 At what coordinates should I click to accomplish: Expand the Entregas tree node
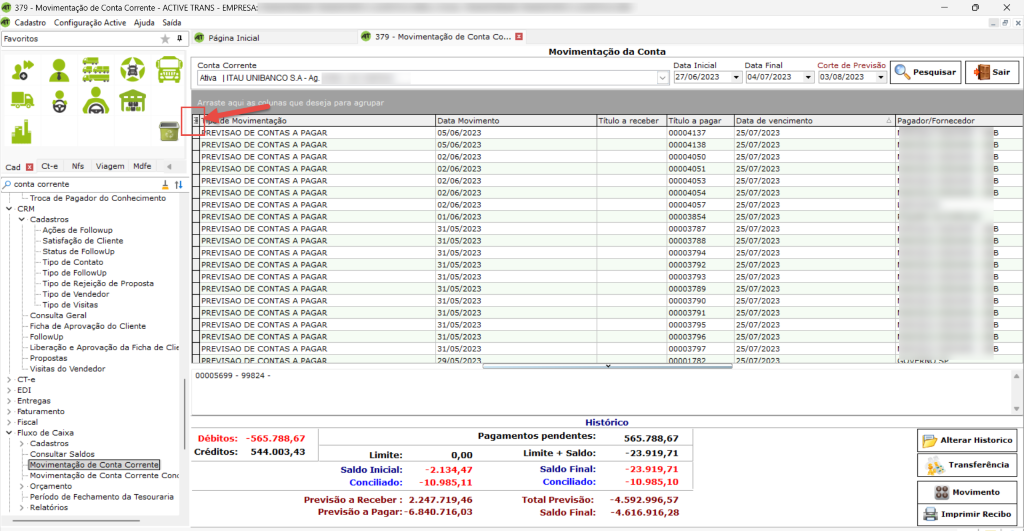click(9, 401)
